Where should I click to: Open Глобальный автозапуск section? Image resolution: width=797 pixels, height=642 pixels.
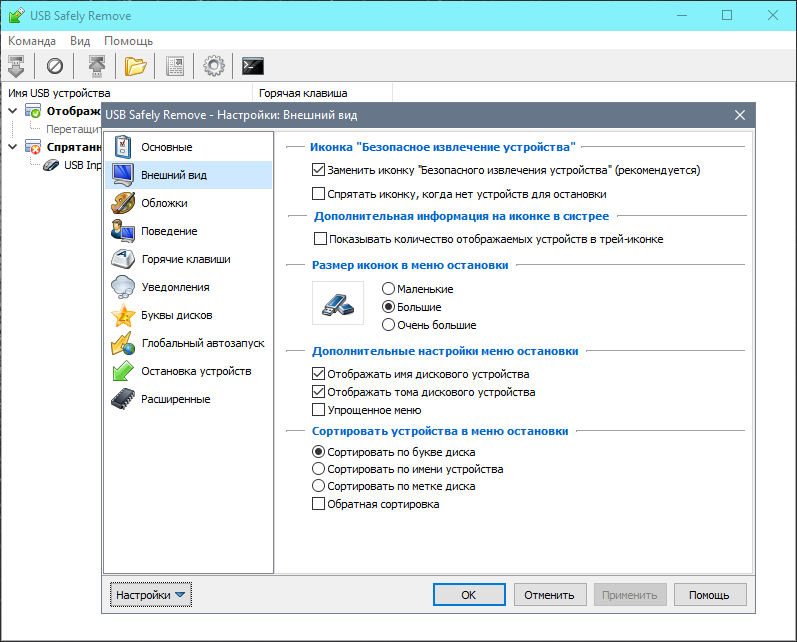[x=202, y=343]
